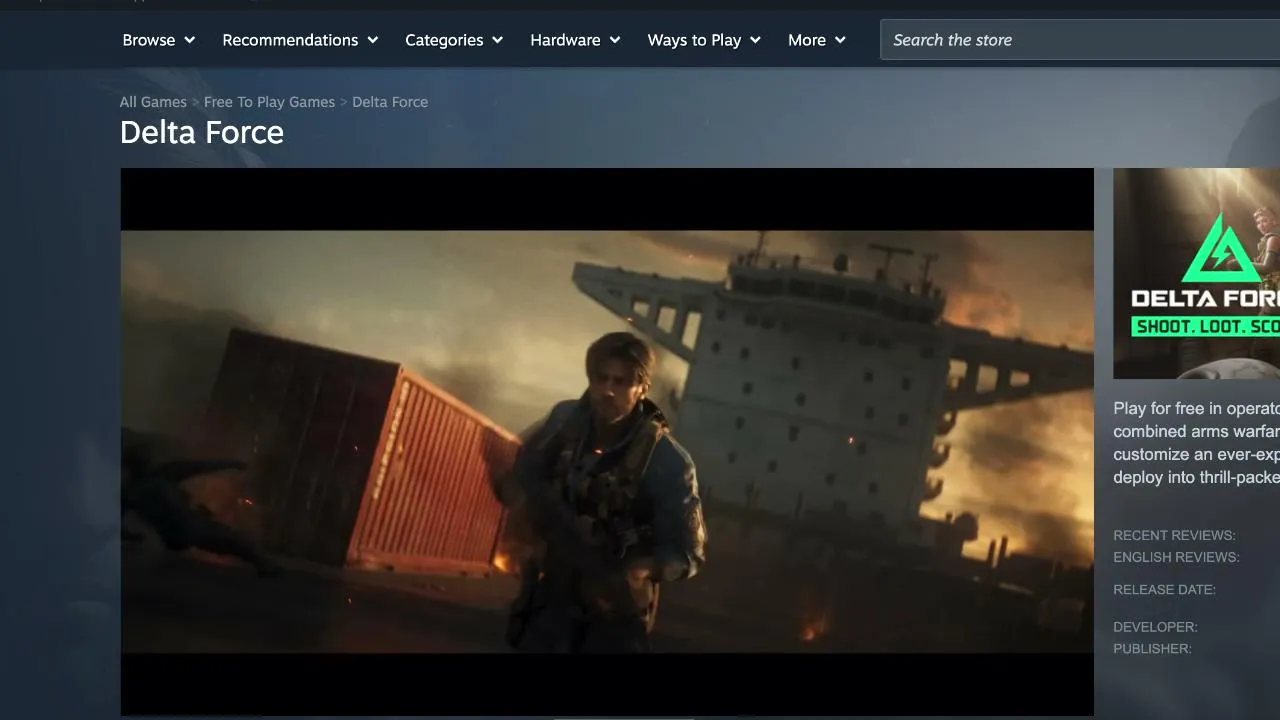Open Free To Play Games breadcrumb link
1280x720 pixels.
269,102
